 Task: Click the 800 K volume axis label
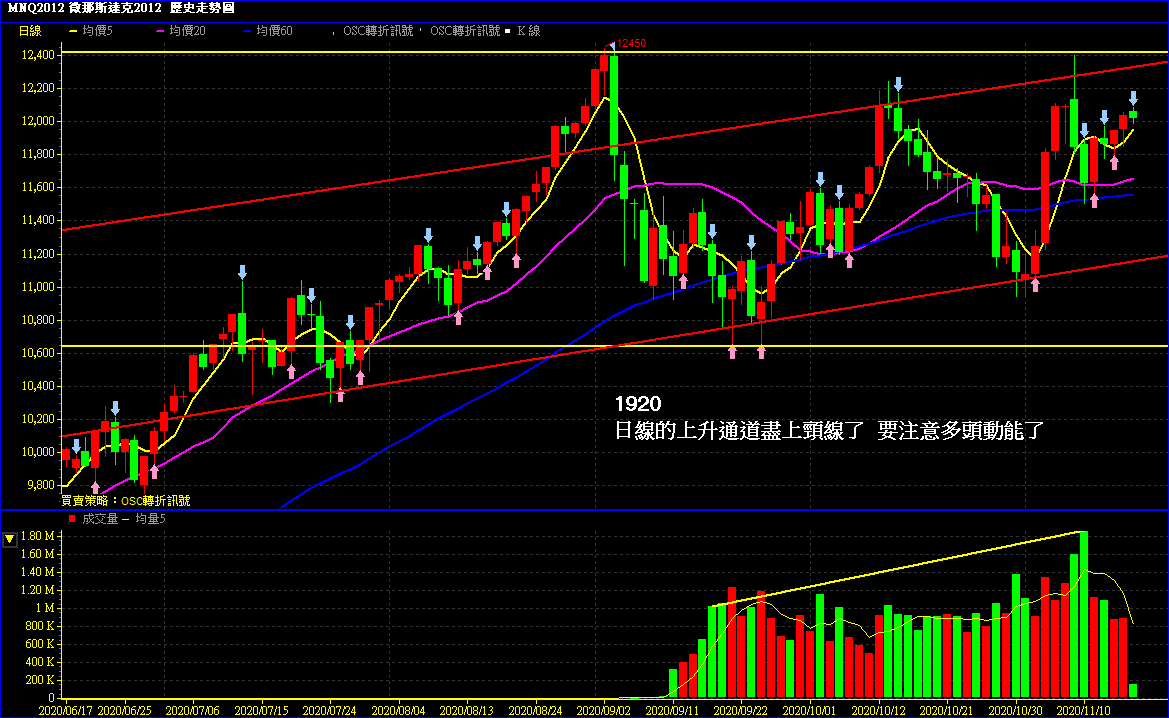click(40, 626)
